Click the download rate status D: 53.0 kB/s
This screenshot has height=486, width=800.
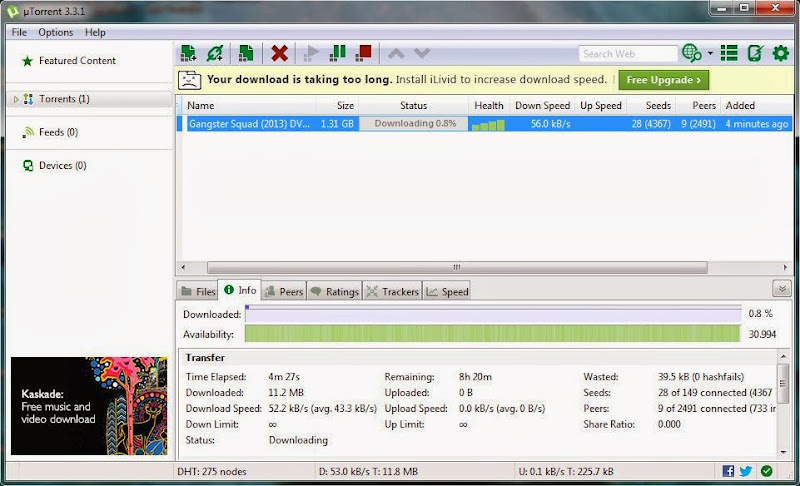(x=368, y=471)
